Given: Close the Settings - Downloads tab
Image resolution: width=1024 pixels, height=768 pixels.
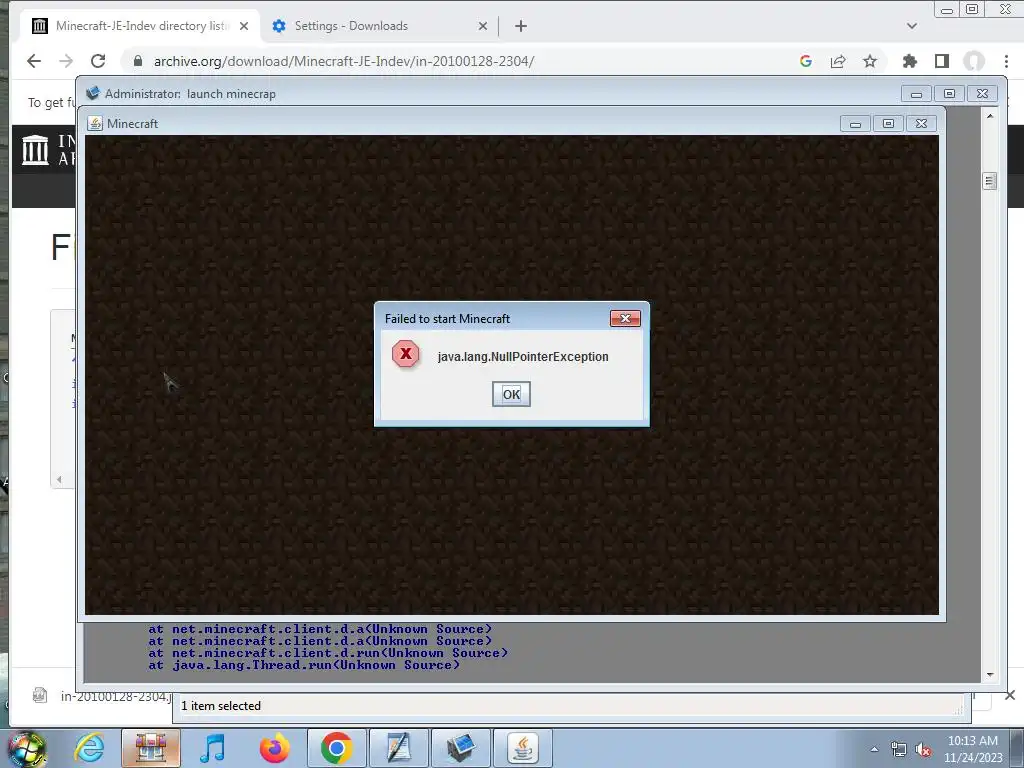Looking at the screenshot, I should [x=483, y=26].
